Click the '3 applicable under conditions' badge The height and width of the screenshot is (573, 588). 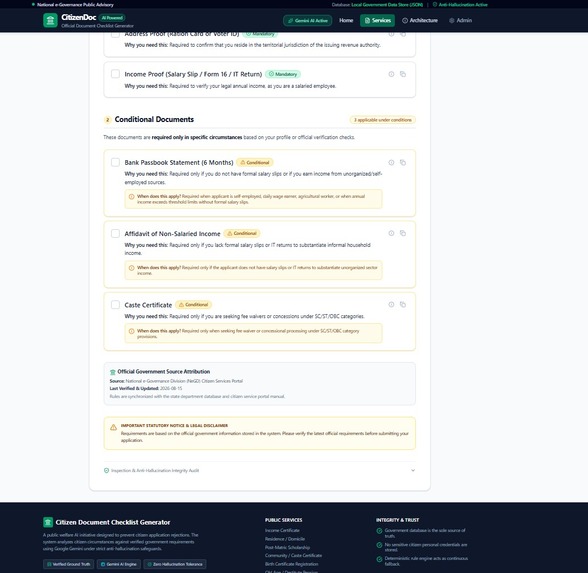(382, 120)
